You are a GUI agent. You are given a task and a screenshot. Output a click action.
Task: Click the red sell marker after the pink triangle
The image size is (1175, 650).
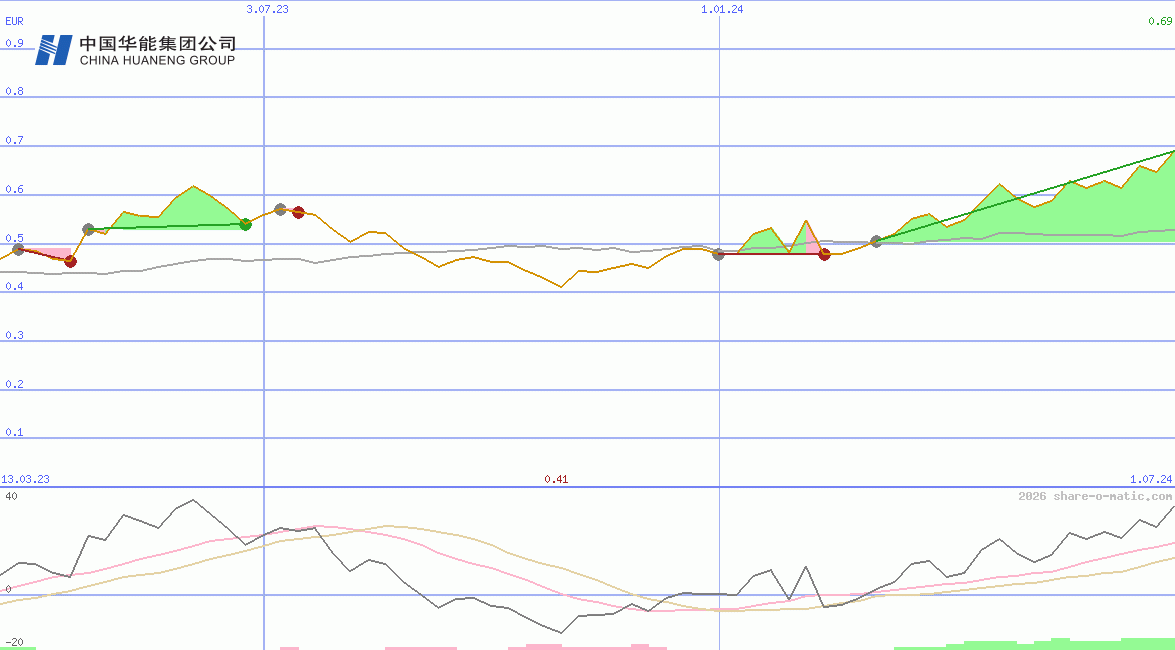click(823, 254)
